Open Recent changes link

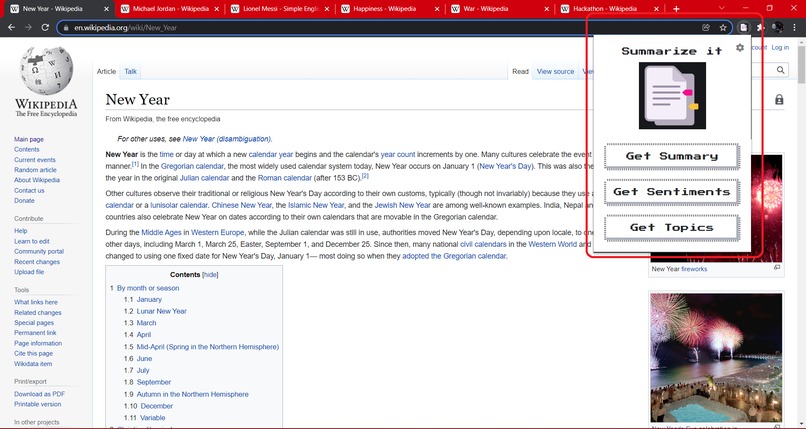(x=37, y=262)
